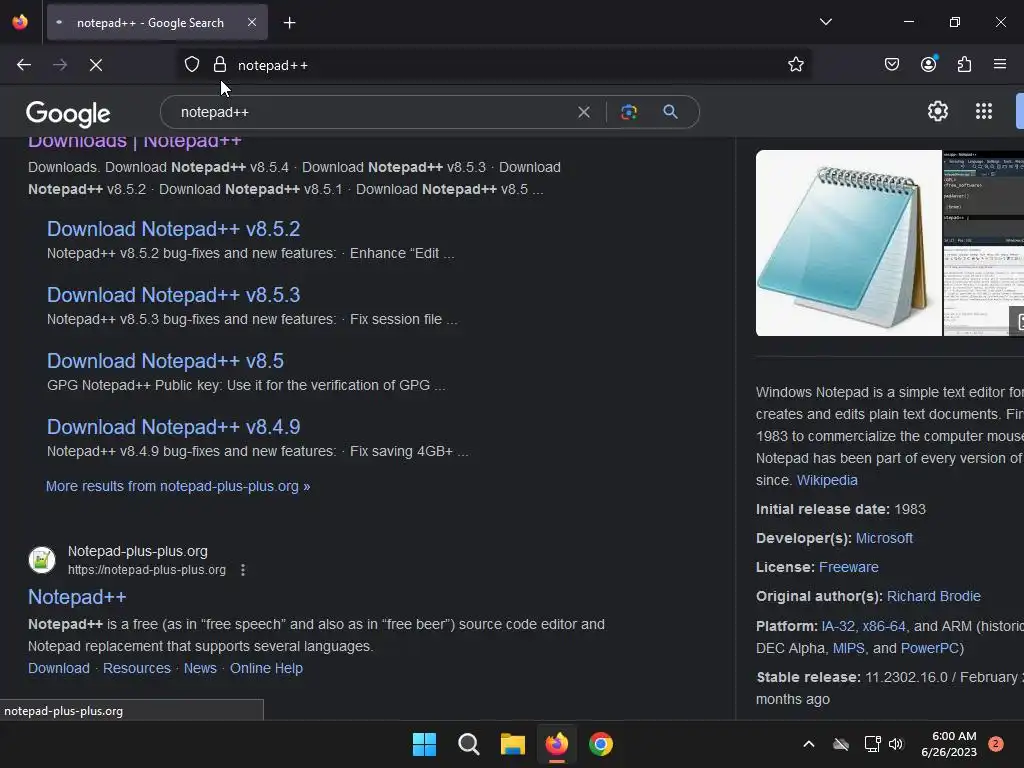Click the Online Help sitelink

266,669
